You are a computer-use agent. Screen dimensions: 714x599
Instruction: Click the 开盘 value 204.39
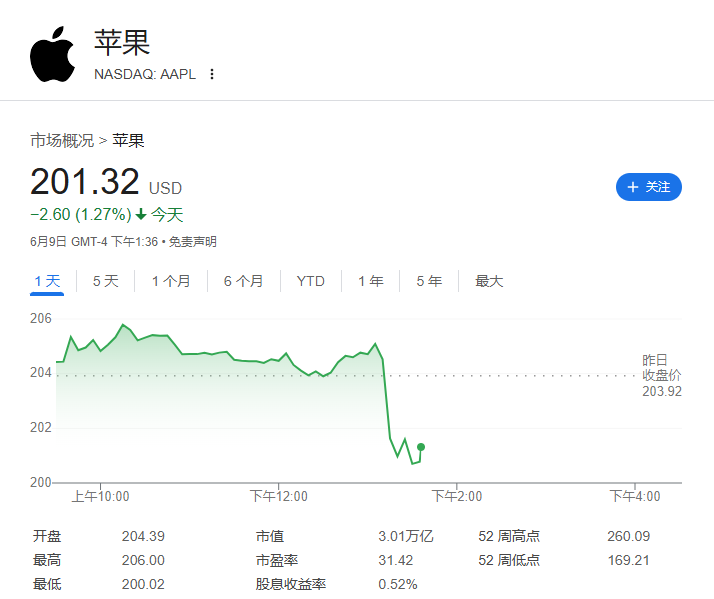pos(143,536)
